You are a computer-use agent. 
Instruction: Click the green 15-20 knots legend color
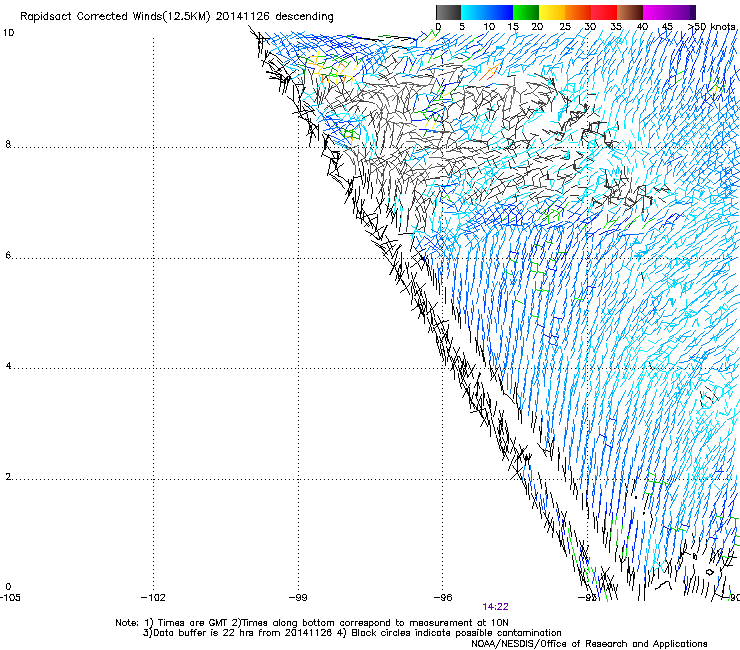526,12
